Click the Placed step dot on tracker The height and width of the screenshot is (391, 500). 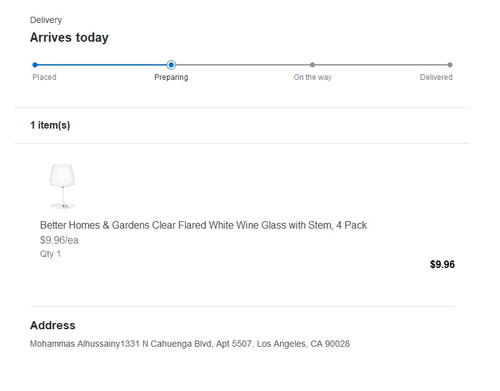(x=35, y=65)
